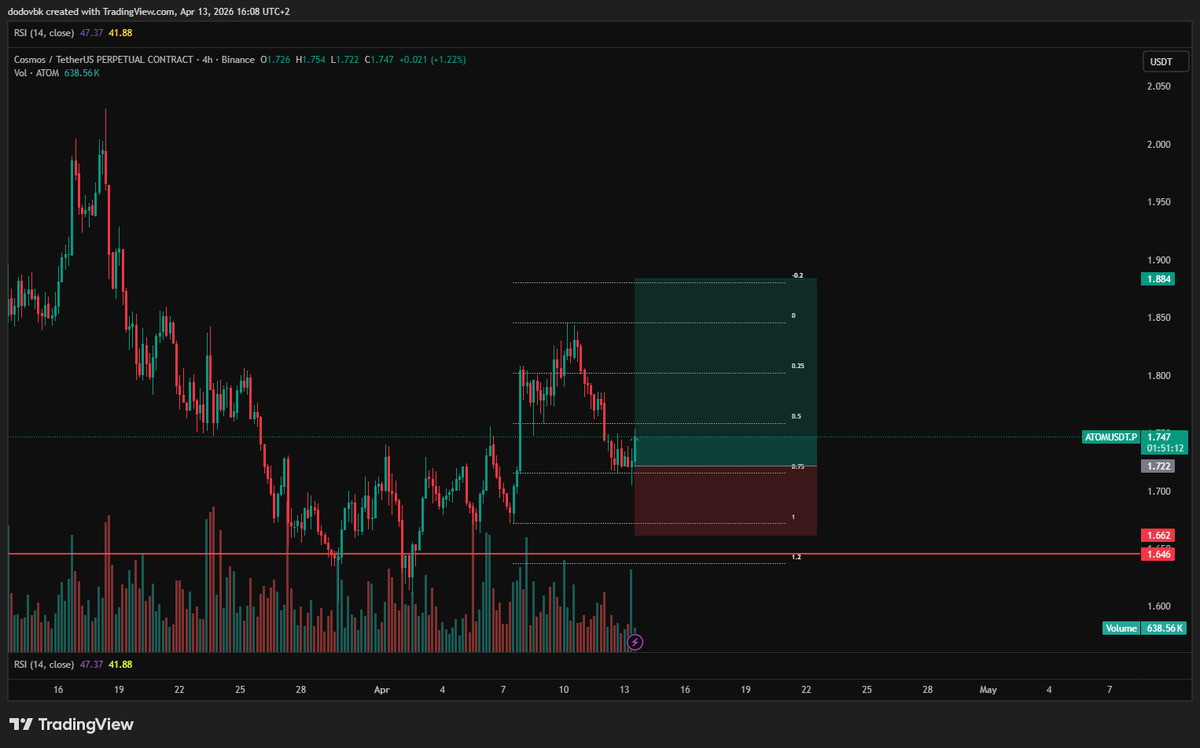The height and width of the screenshot is (748, 1200).
Task: Click the 1.800 price axis label
Action: [x=1159, y=376]
